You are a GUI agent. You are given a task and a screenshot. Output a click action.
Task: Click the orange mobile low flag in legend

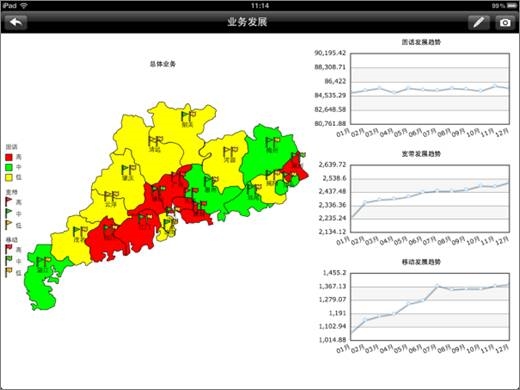click(9, 272)
